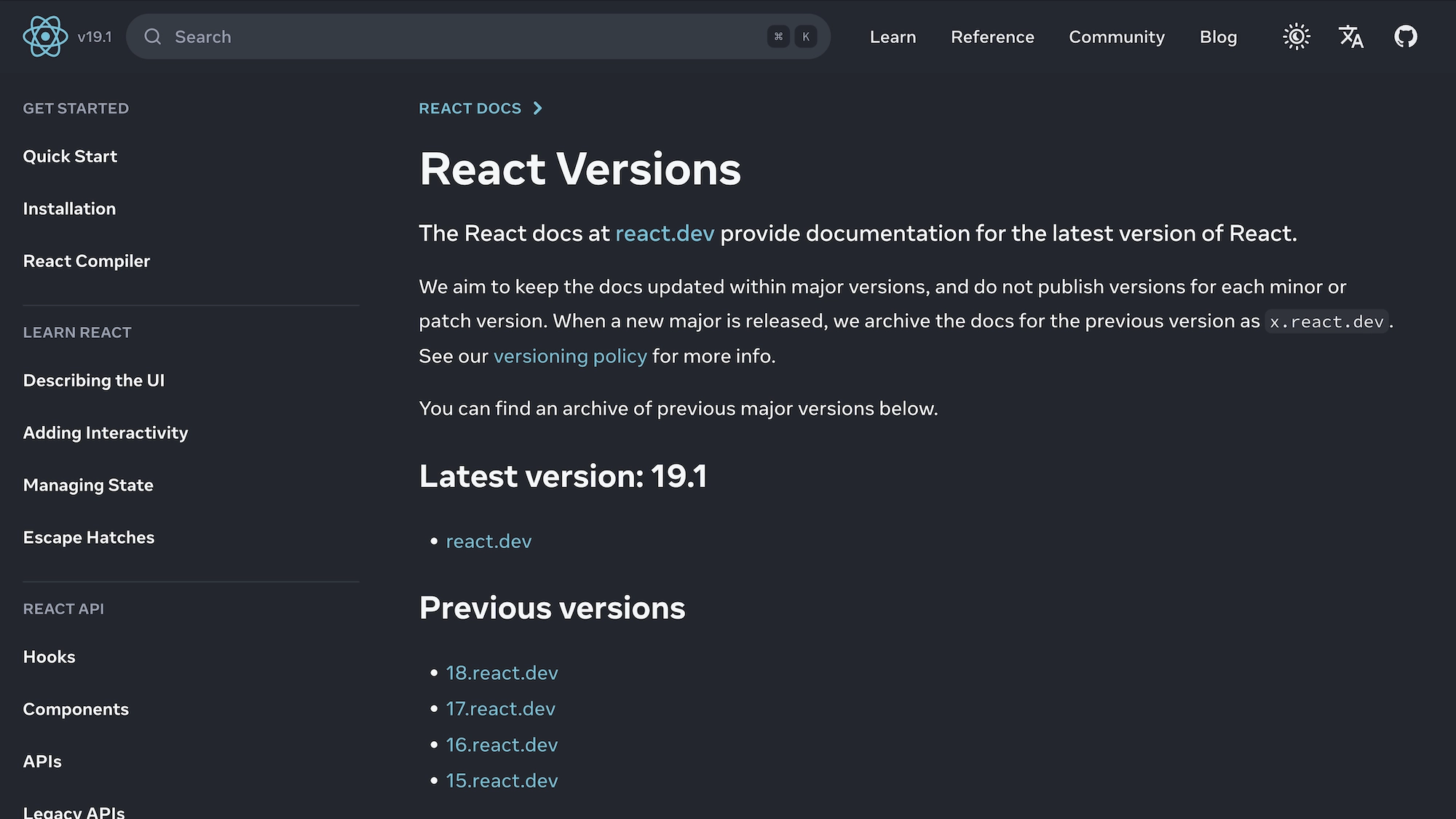The height and width of the screenshot is (819, 1456).
Task: Open the GitHub repository icon
Action: tap(1406, 36)
